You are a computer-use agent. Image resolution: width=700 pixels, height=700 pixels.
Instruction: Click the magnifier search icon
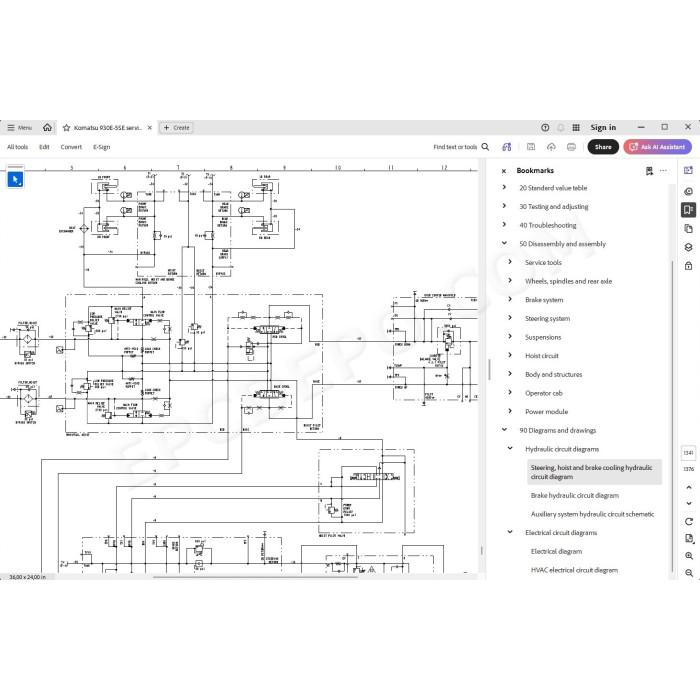[x=485, y=147]
